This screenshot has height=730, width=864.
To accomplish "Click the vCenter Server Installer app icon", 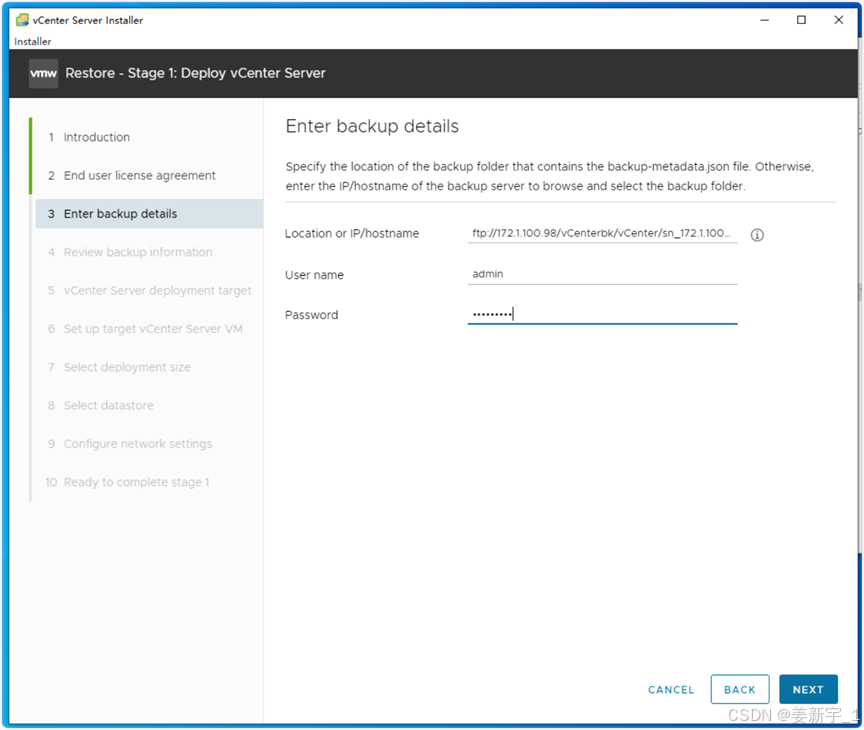I will click(22, 20).
